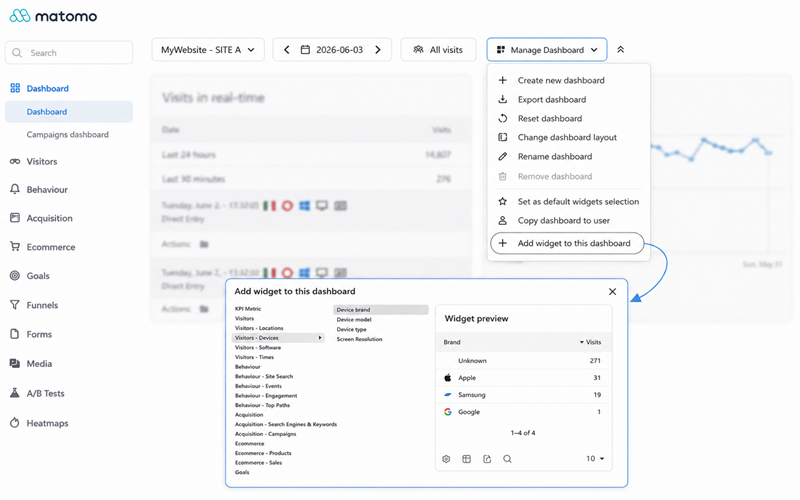
Task: Click the calendar icon beside 2026-06-03
Action: 305,49
